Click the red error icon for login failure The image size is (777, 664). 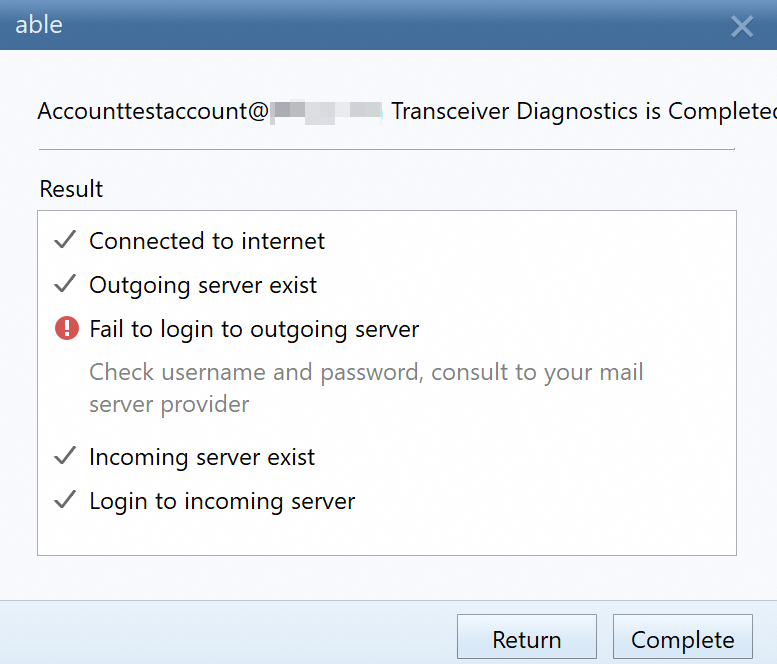tap(67, 328)
